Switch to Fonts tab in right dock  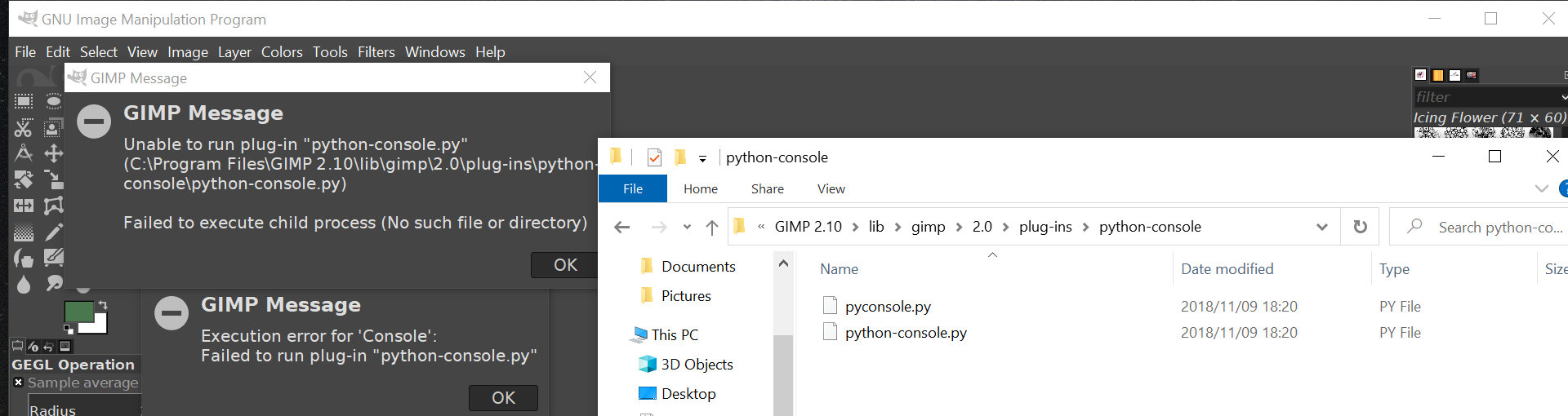tap(1454, 75)
